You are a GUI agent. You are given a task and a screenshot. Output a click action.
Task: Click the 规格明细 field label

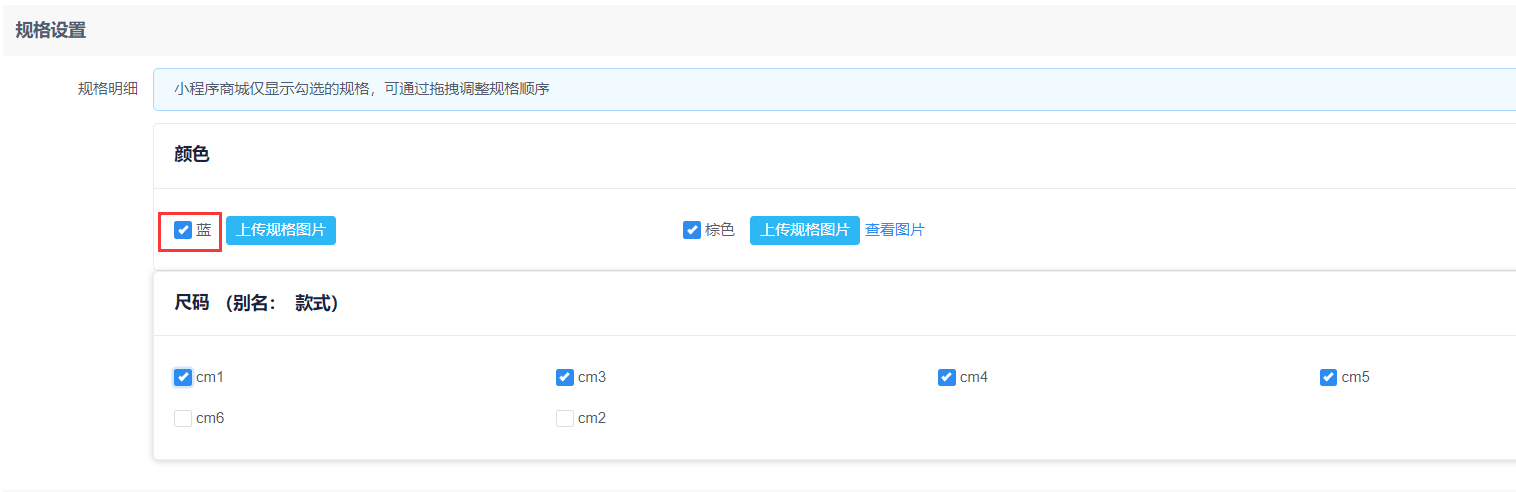pyautogui.click(x=108, y=89)
